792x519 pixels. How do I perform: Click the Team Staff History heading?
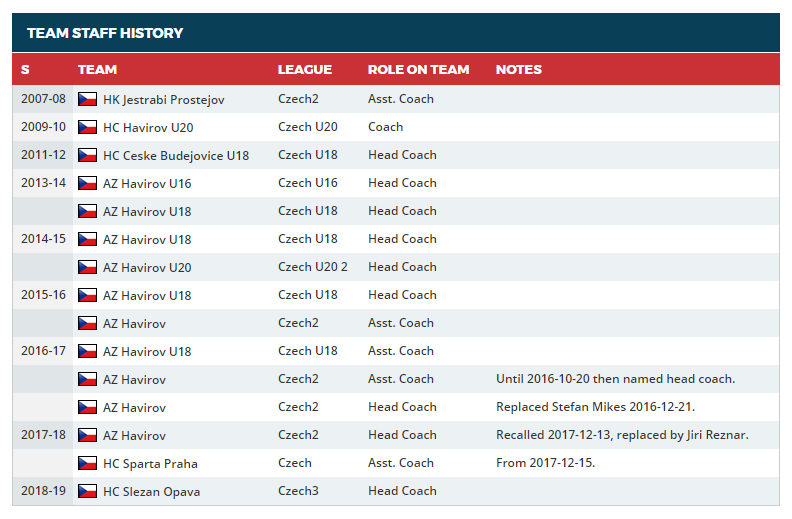click(105, 33)
